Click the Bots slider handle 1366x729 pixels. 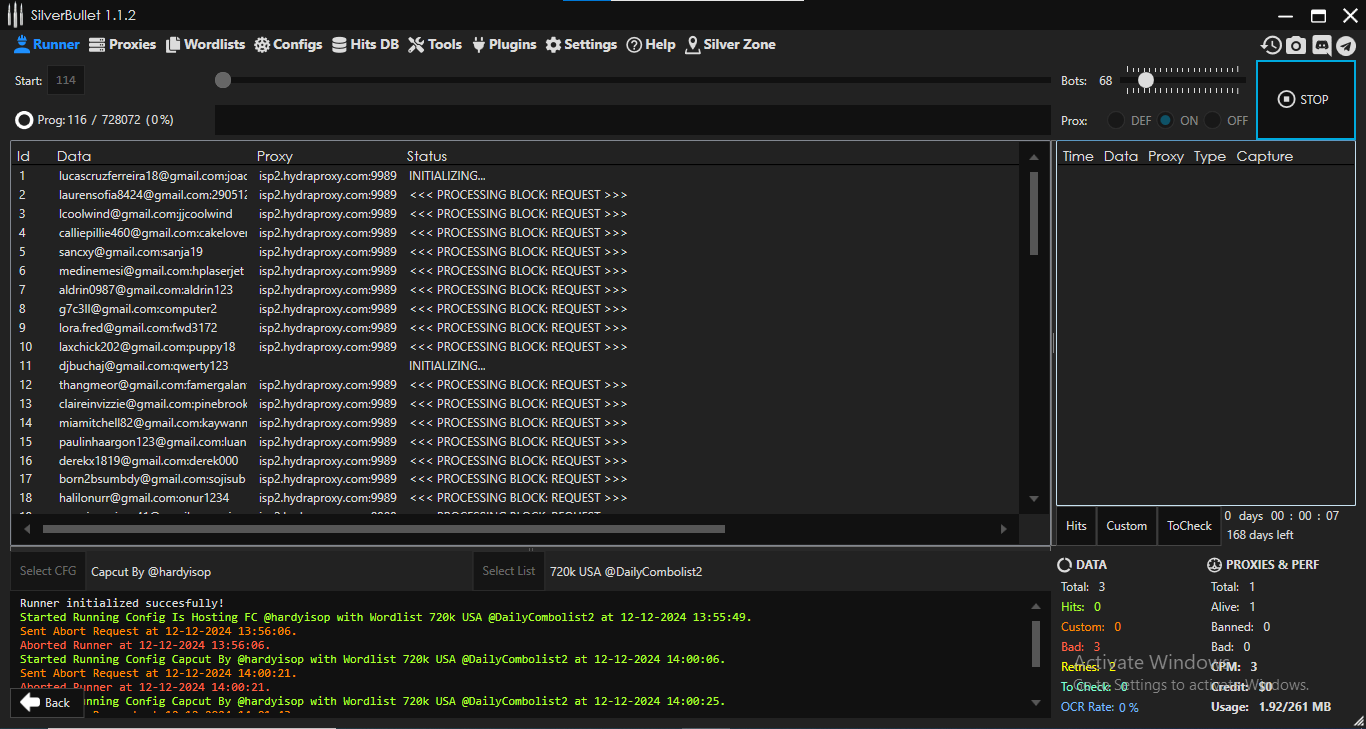pyautogui.click(x=1146, y=80)
